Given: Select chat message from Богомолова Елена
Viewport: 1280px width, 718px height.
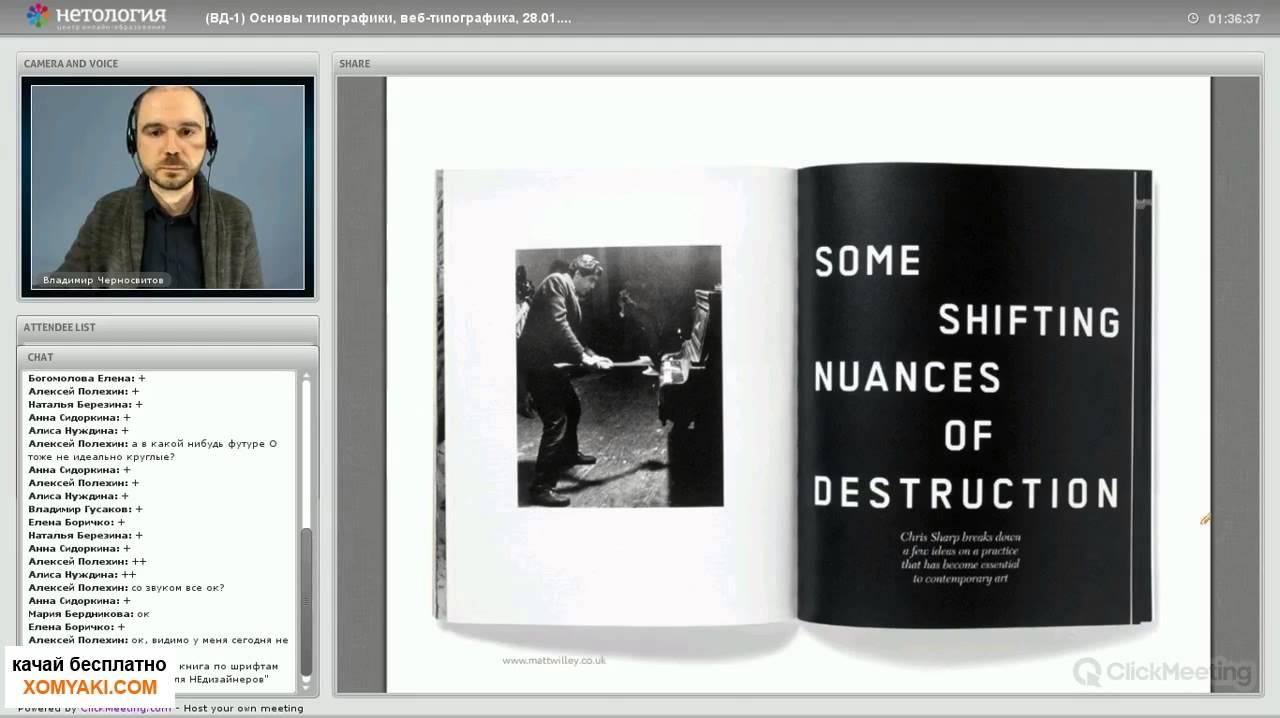Looking at the screenshot, I should 87,378.
